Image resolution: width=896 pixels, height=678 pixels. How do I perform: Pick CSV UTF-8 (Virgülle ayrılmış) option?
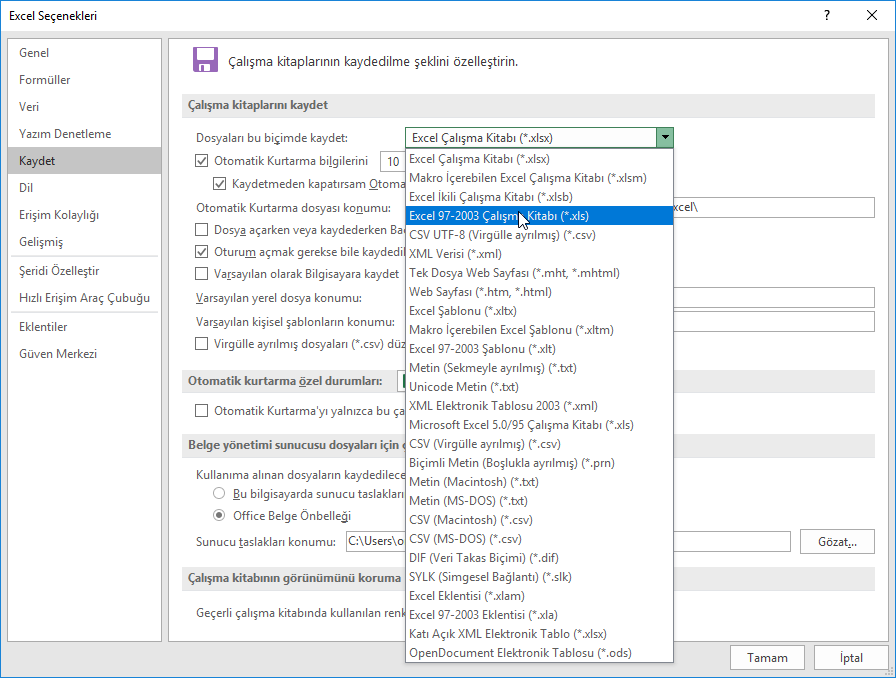point(539,235)
